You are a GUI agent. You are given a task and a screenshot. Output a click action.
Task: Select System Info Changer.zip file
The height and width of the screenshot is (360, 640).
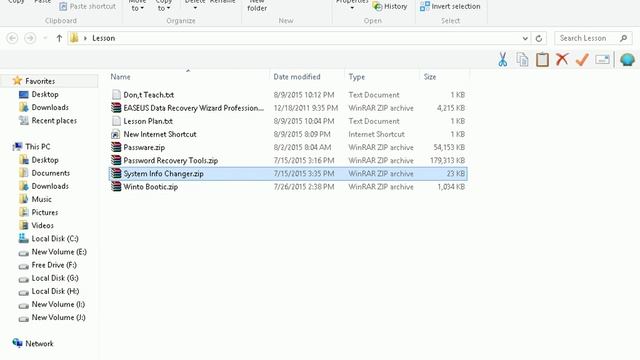click(288, 173)
